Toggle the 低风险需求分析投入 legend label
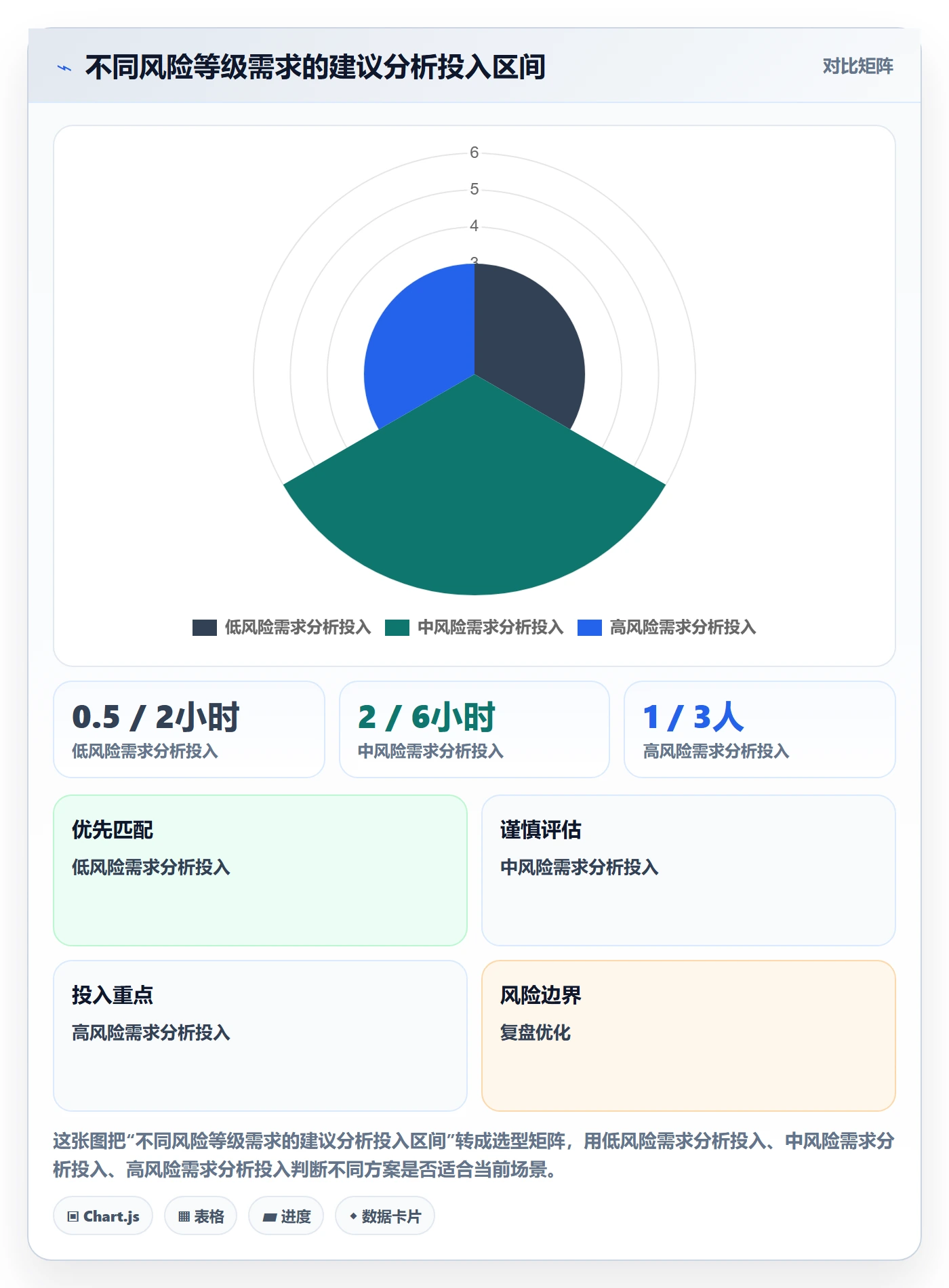 [x=298, y=627]
